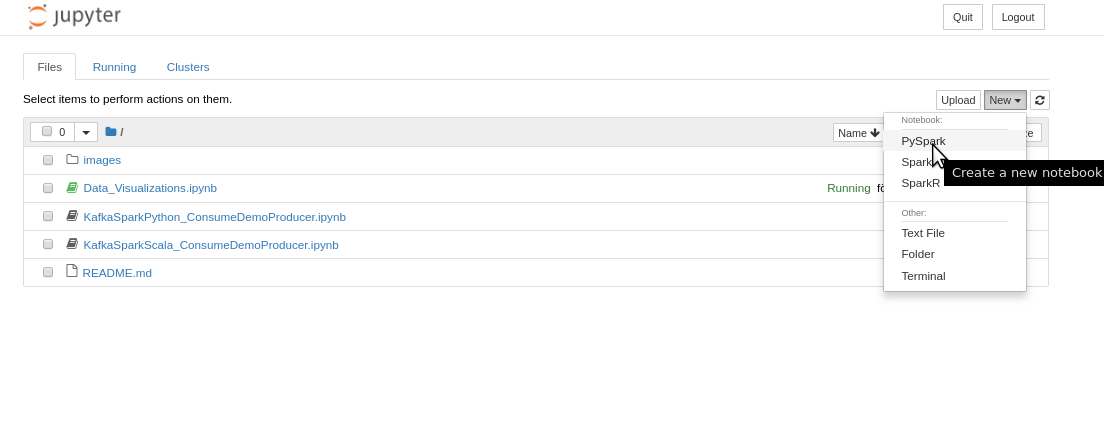Click the root folder breadcrumb icon
1104x427 pixels.
tap(111, 131)
